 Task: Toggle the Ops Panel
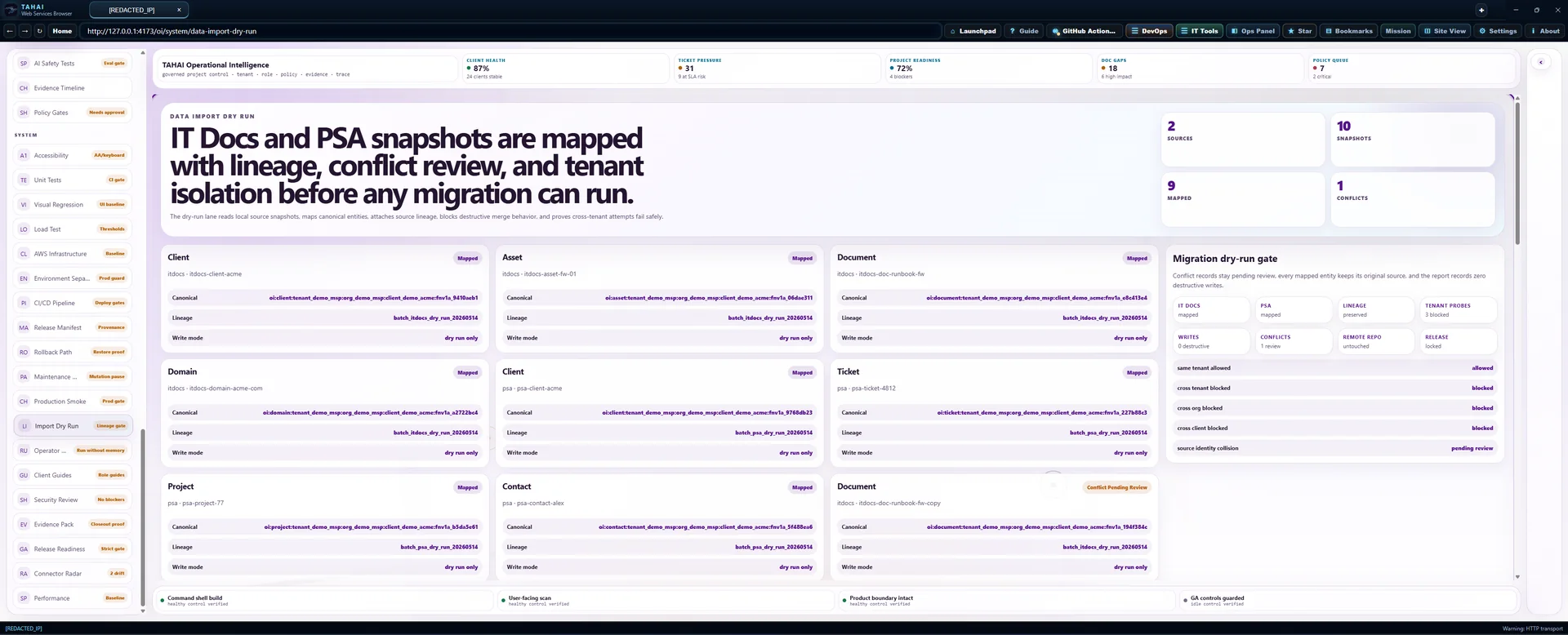click(1253, 31)
